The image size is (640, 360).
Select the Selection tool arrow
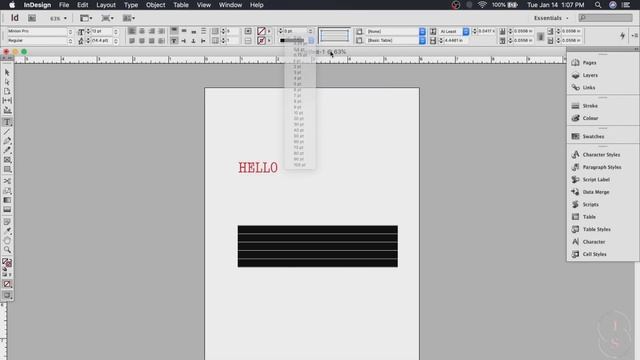point(7,73)
